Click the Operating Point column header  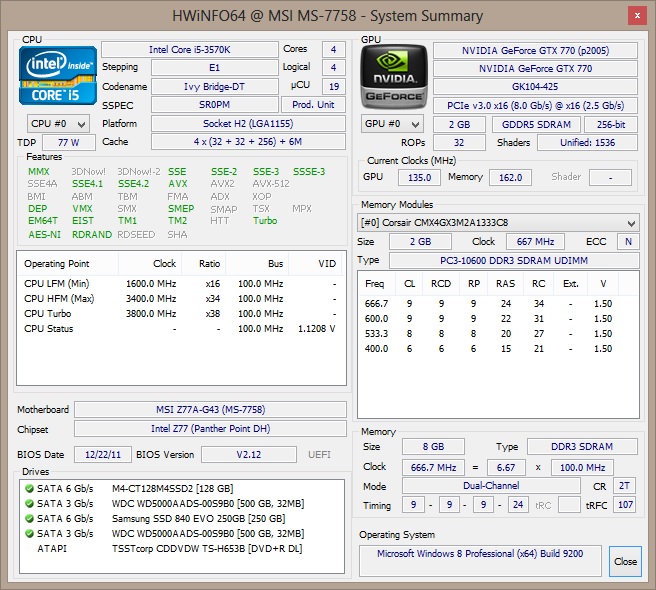click(x=68, y=264)
